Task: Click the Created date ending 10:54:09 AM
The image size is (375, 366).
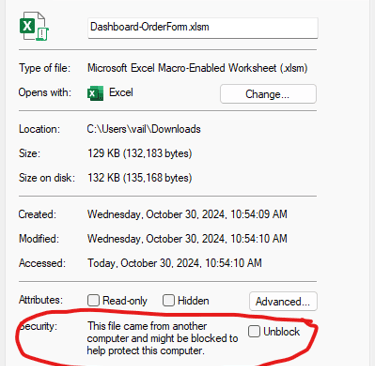Action: 187,214
